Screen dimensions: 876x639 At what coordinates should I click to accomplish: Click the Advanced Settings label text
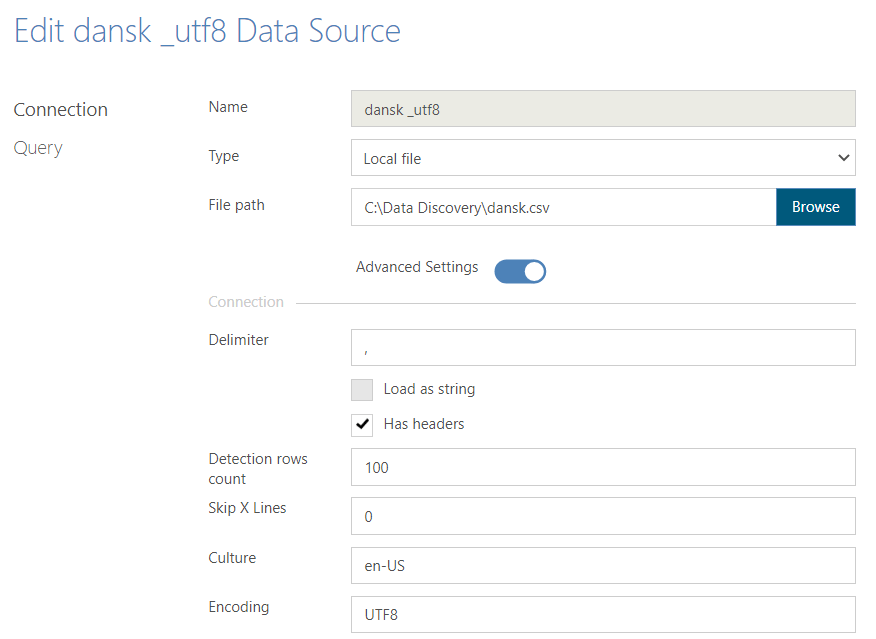tap(417, 266)
